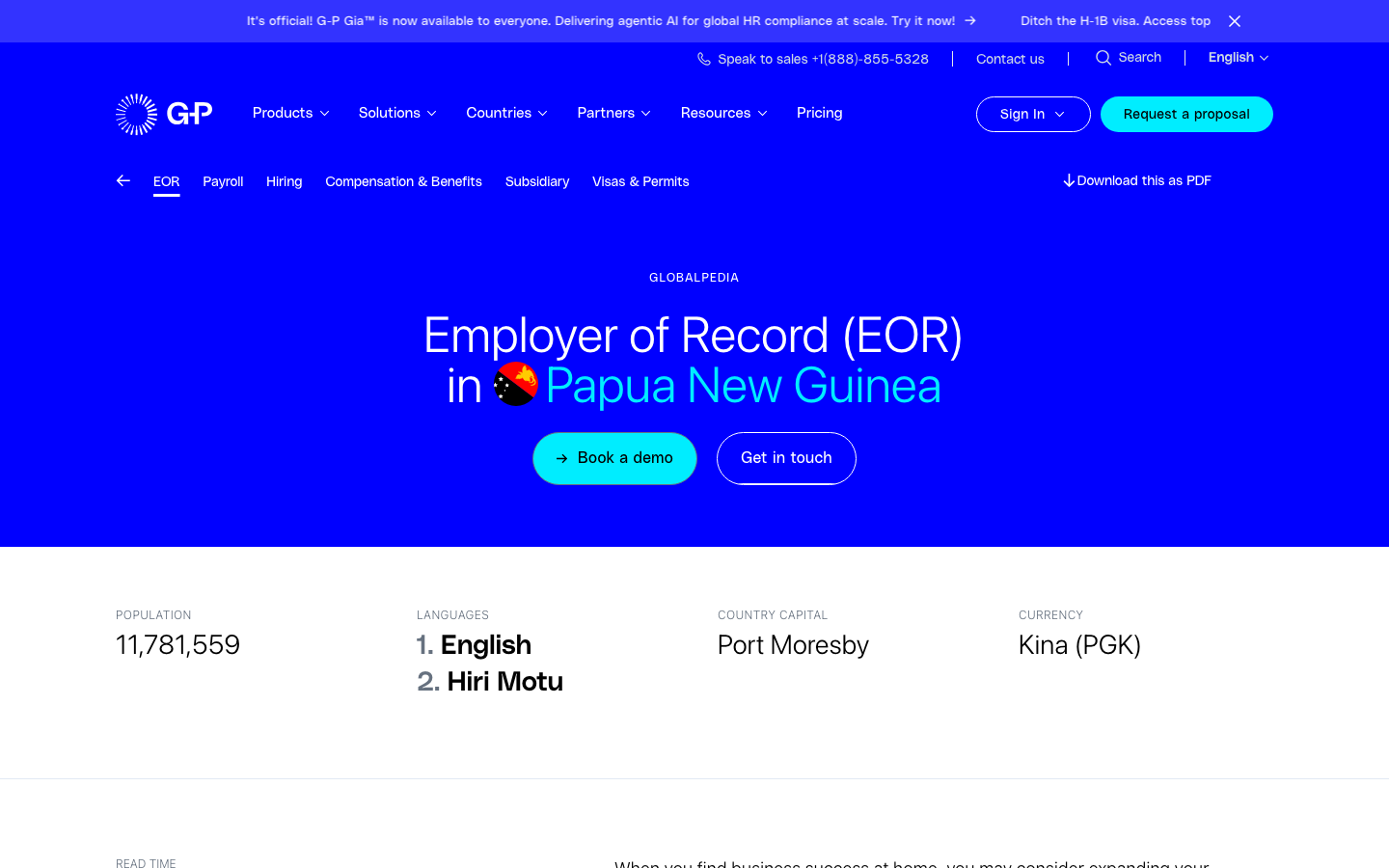This screenshot has height=868, width=1389.
Task: Click the phone icon next to sales number
Action: tap(704, 59)
